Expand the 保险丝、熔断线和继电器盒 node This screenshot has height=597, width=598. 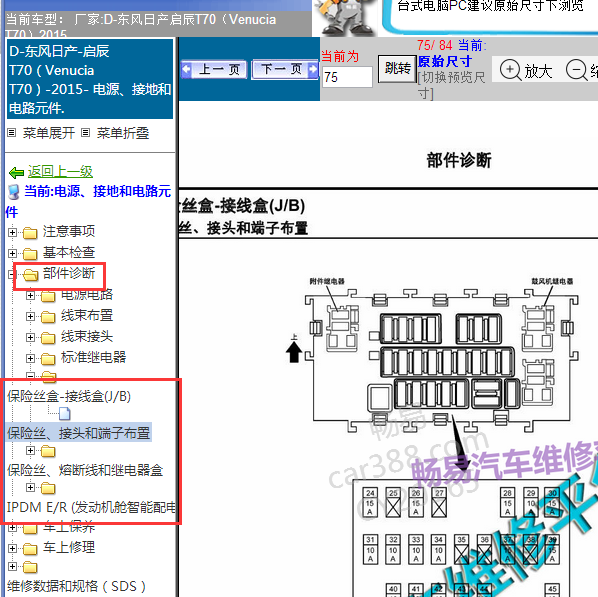tap(30, 451)
